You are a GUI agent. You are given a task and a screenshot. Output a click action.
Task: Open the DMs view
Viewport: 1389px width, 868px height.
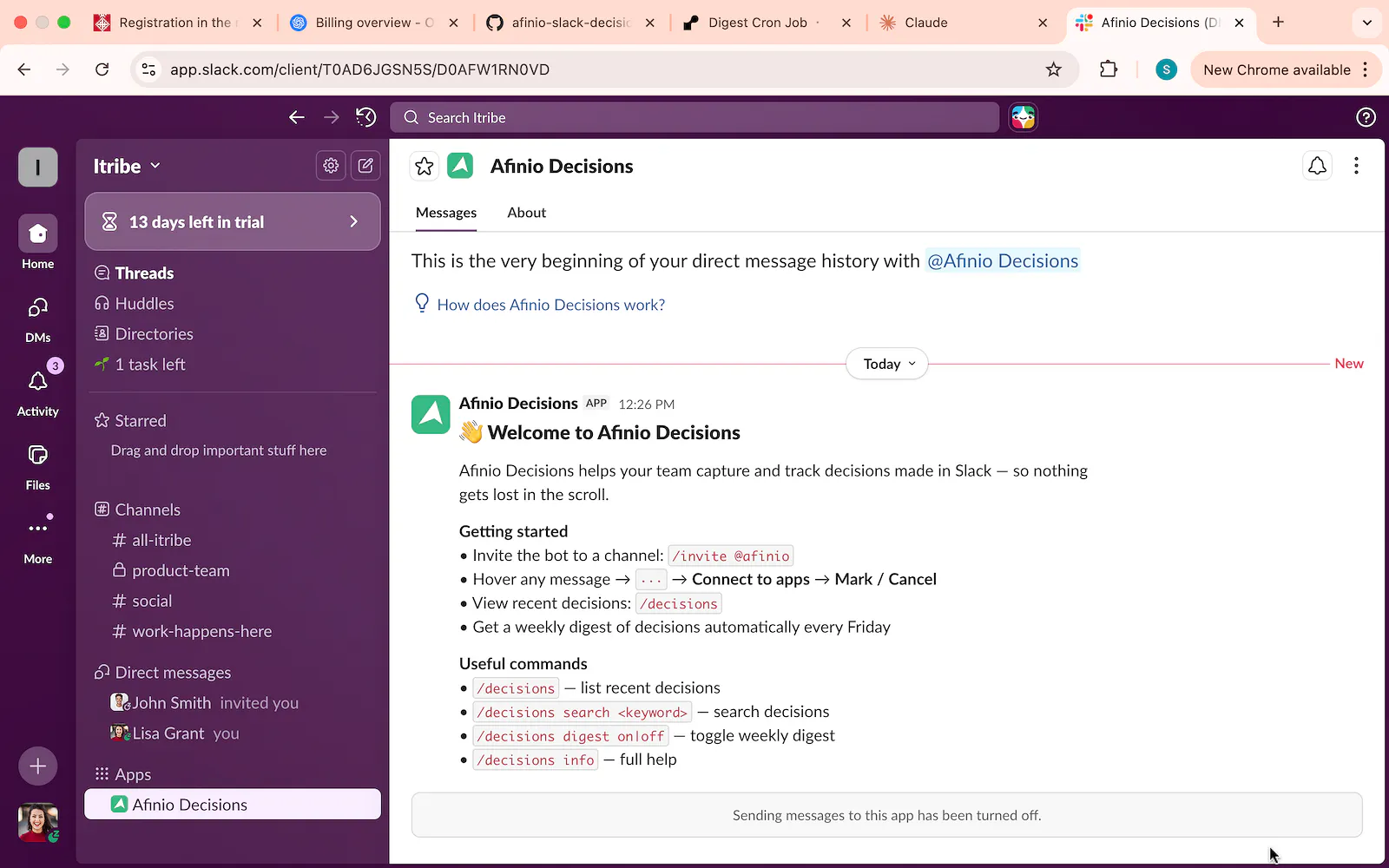pos(38,319)
